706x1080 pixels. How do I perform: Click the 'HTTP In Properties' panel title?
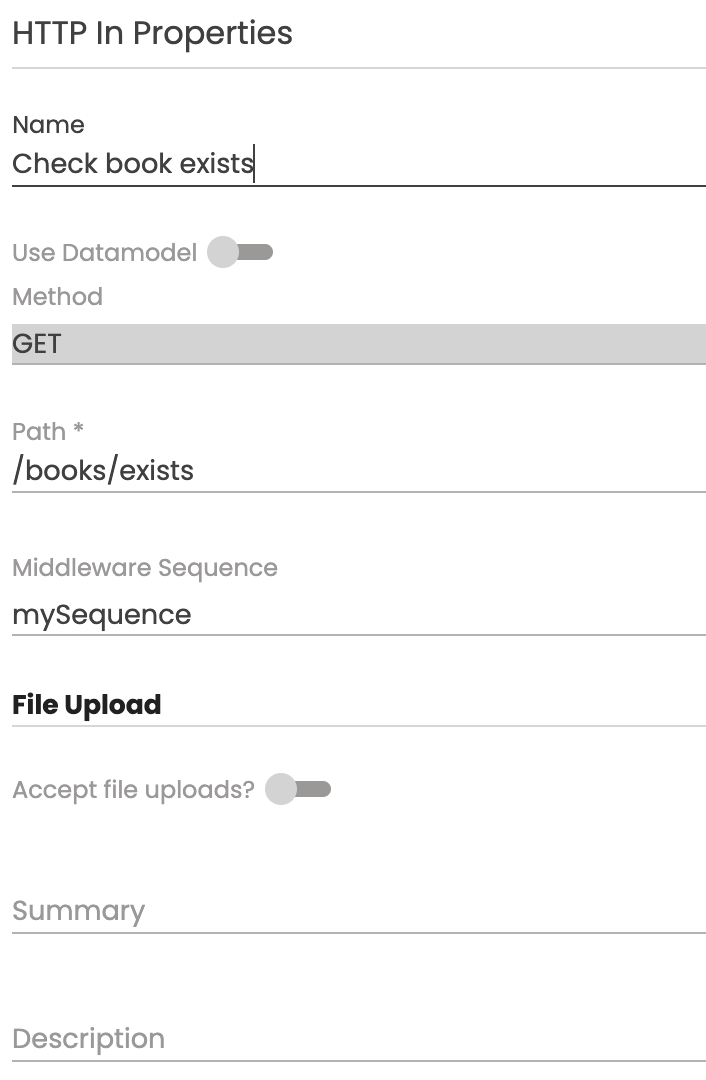(152, 33)
